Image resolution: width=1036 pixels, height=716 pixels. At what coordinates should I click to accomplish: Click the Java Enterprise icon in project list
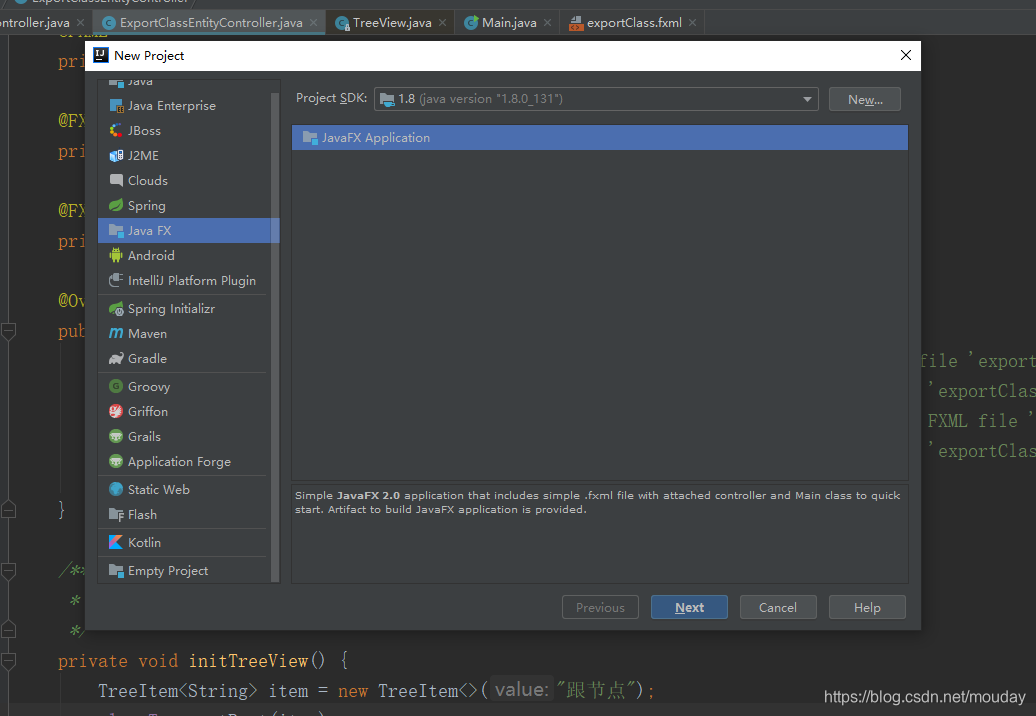(116, 106)
